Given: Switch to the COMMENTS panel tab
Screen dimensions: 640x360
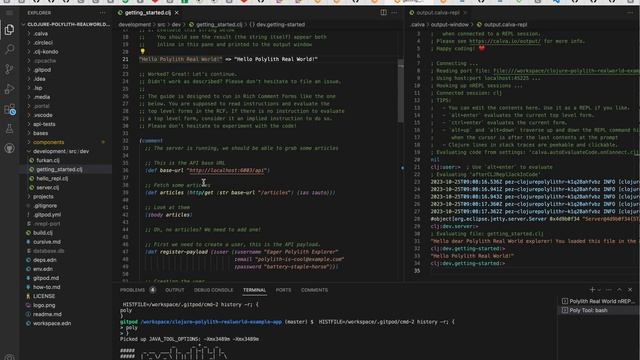Looking at the screenshot, I should pos(314,290).
